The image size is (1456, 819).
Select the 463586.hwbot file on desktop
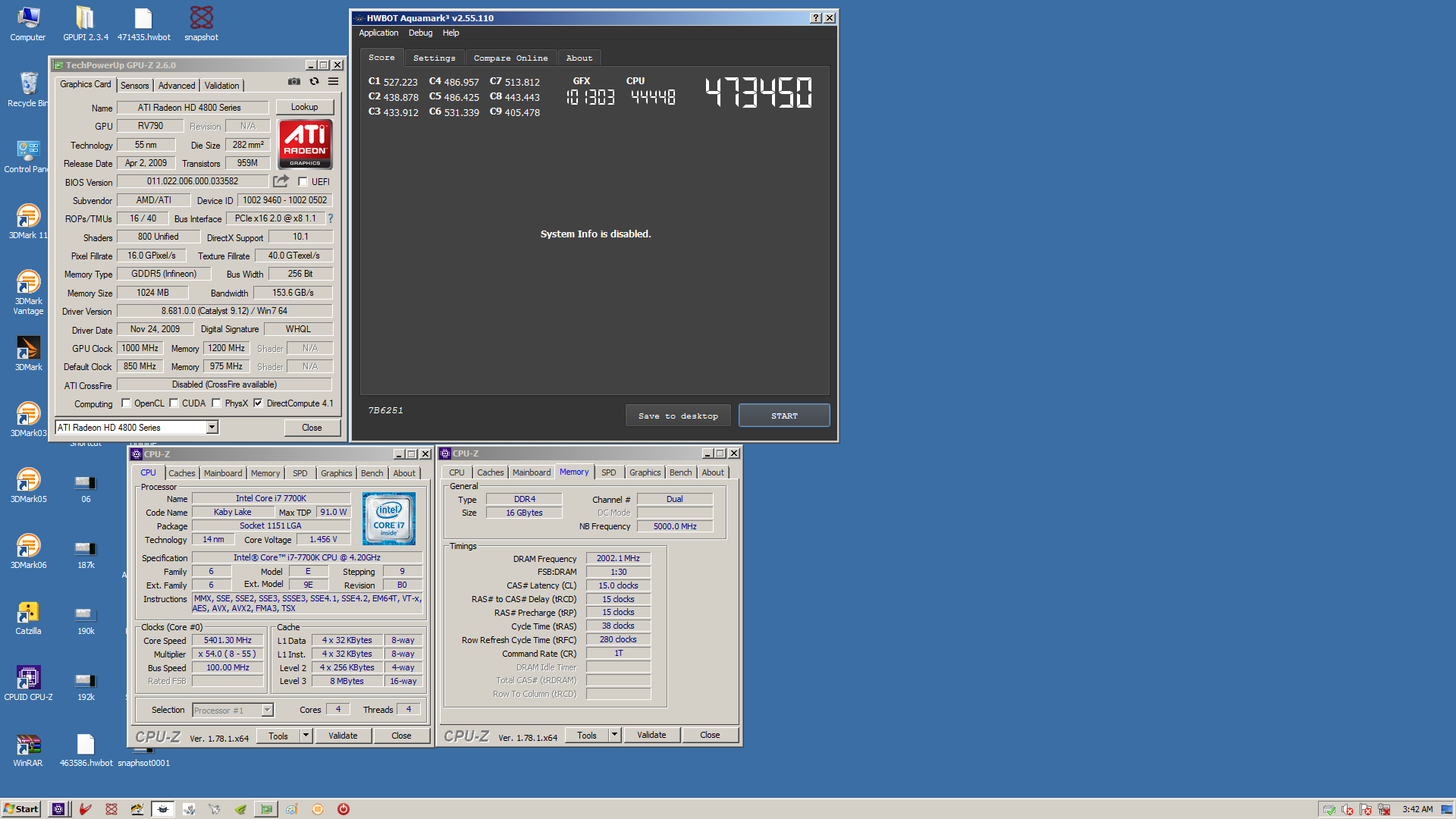point(86,748)
